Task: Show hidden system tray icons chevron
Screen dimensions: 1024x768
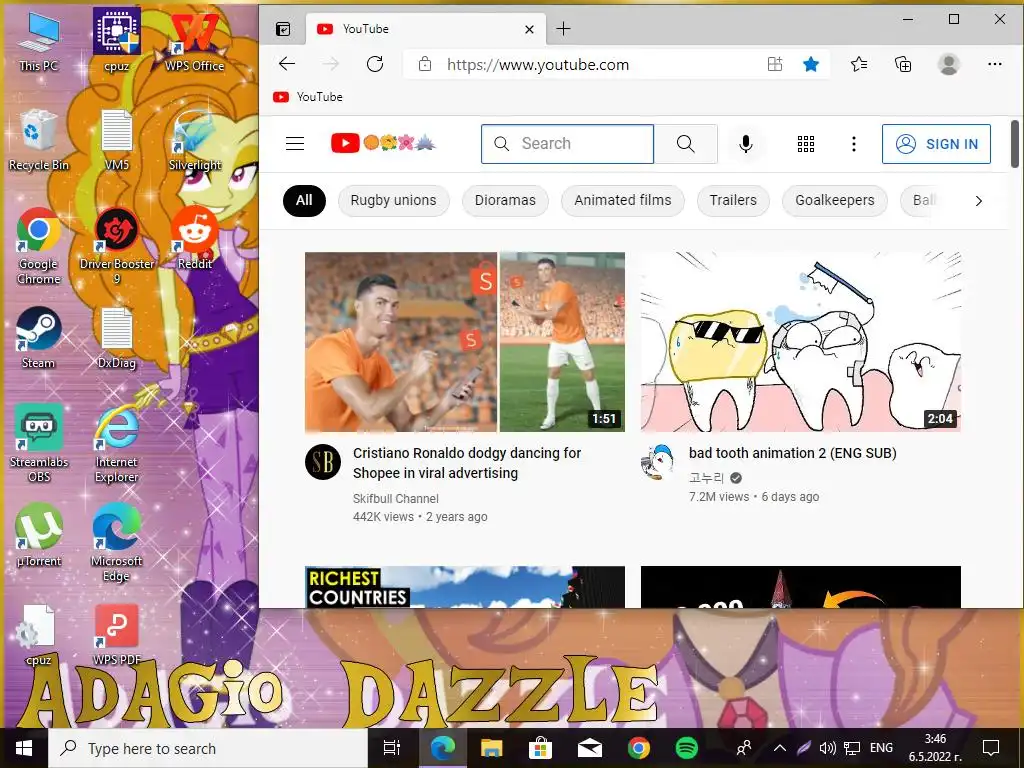Action: click(x=780, y=748)
